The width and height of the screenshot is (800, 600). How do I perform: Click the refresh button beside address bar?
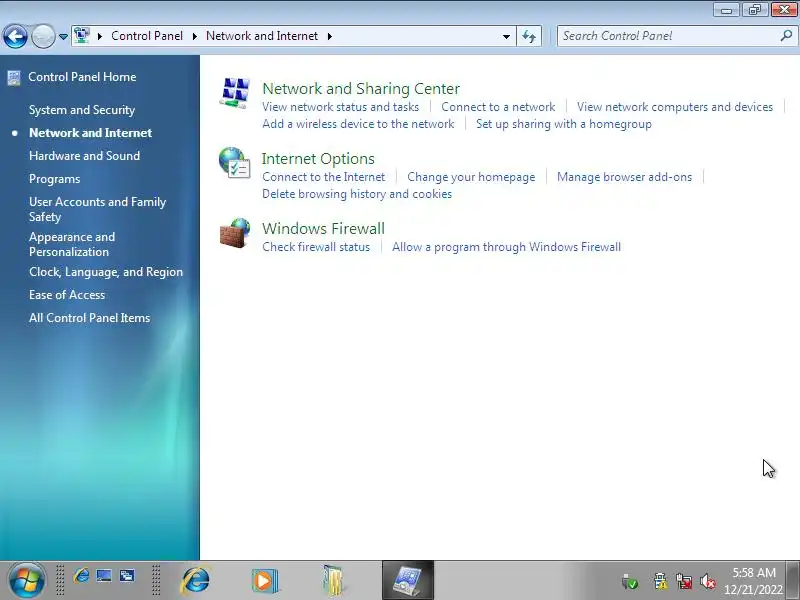pyautogui.click(x=529, y=36)
